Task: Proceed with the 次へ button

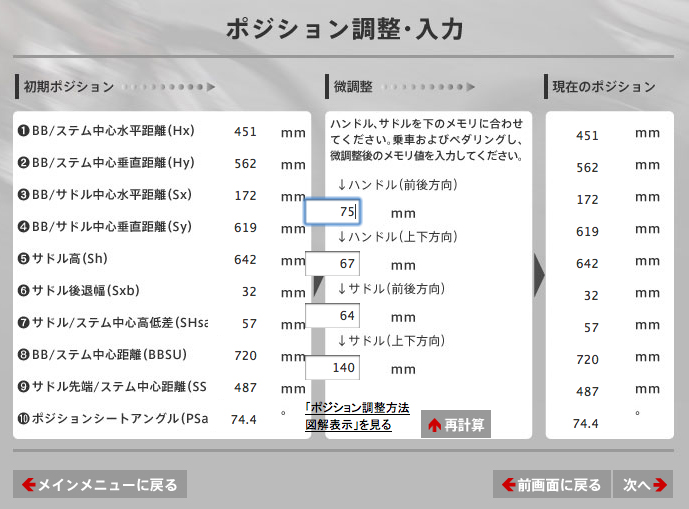Action: pos(643,484)
